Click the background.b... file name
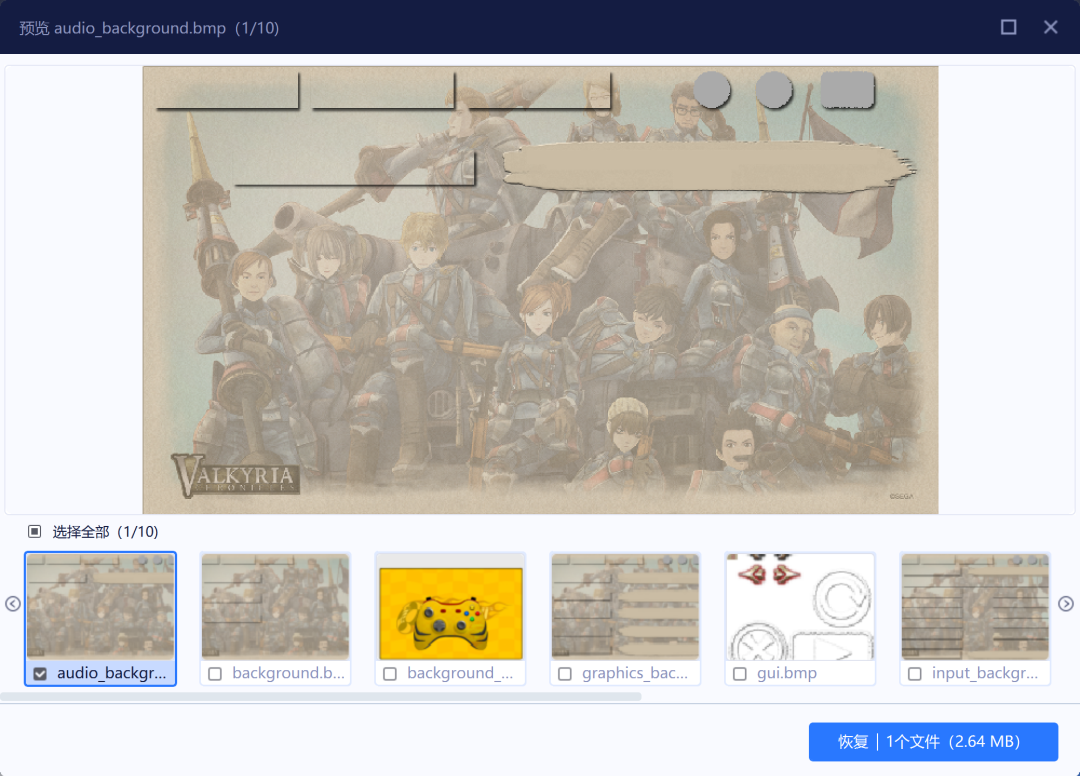The height and width of the screenshot is (776, 1080). click(288, 673)
